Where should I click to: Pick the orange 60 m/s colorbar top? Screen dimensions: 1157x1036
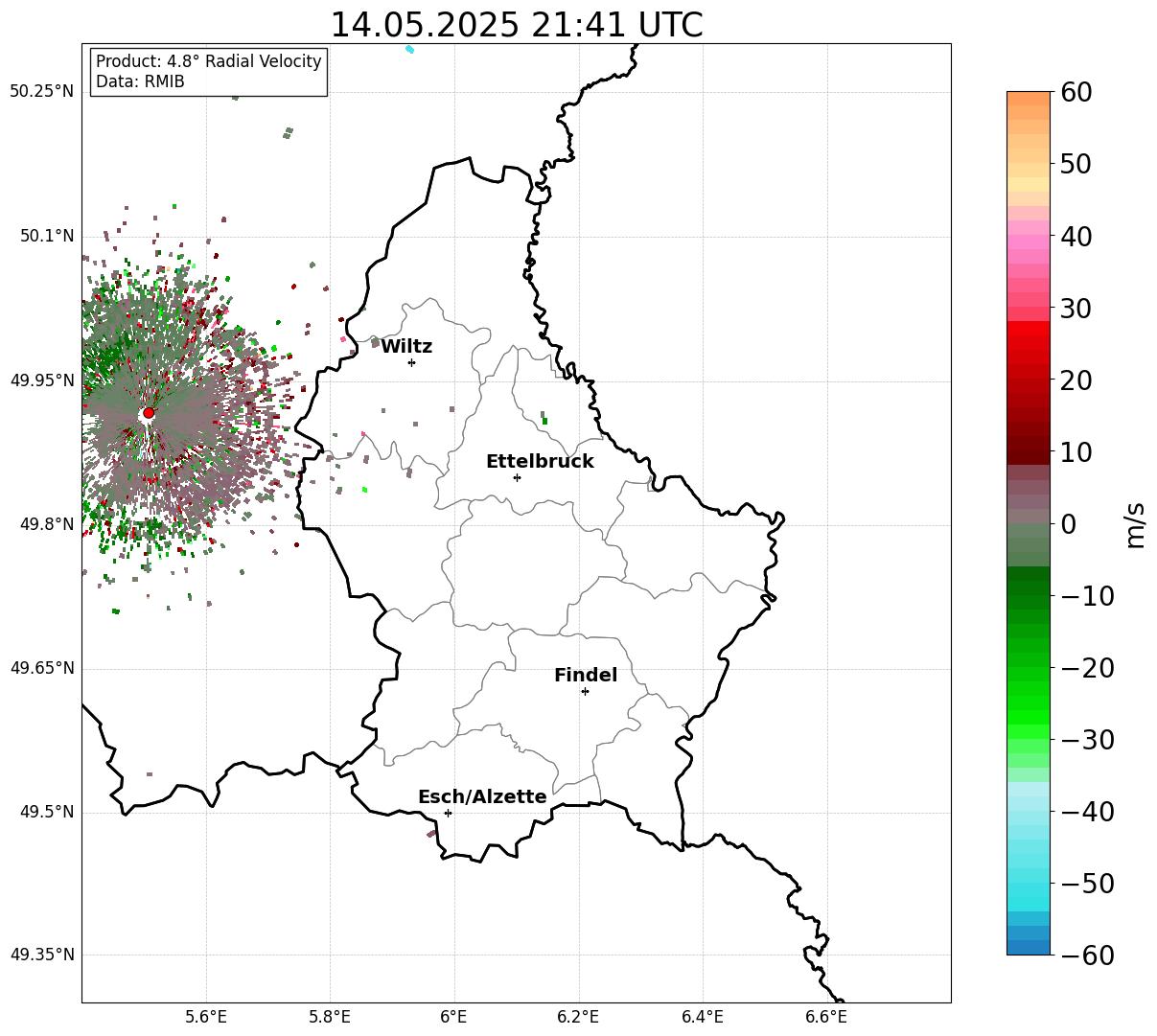pos(1029,98)
